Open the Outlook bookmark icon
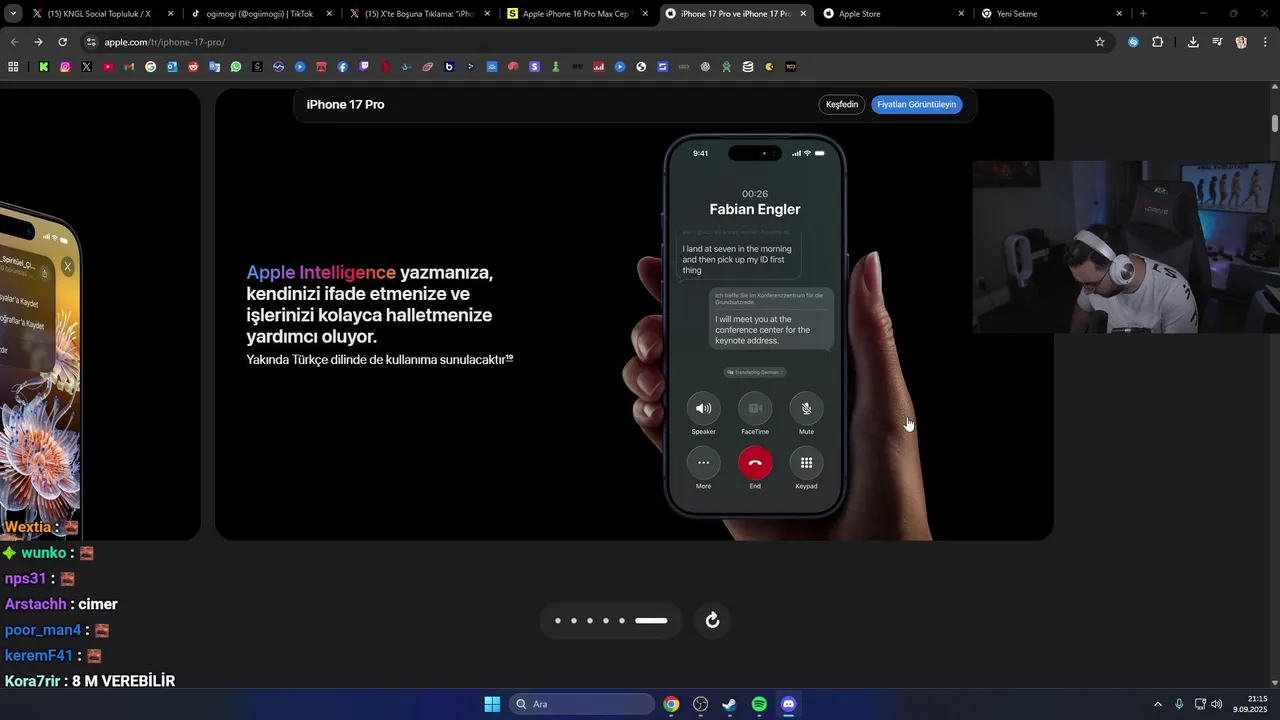 point(172,67)
